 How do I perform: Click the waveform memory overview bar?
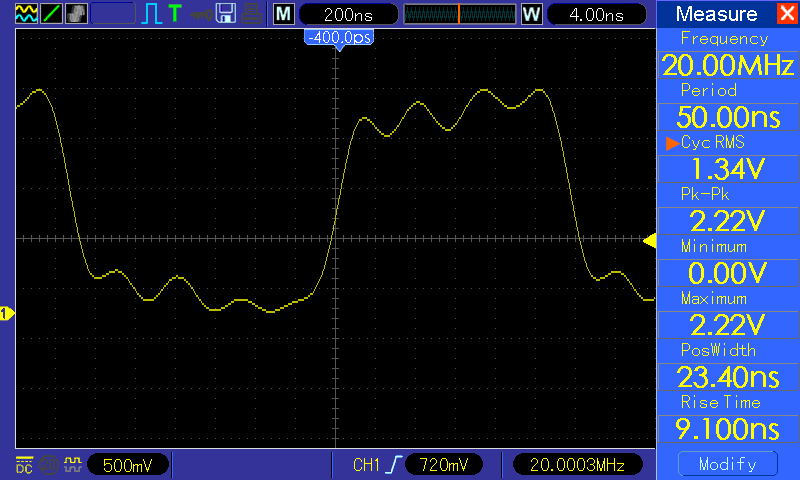460,14
